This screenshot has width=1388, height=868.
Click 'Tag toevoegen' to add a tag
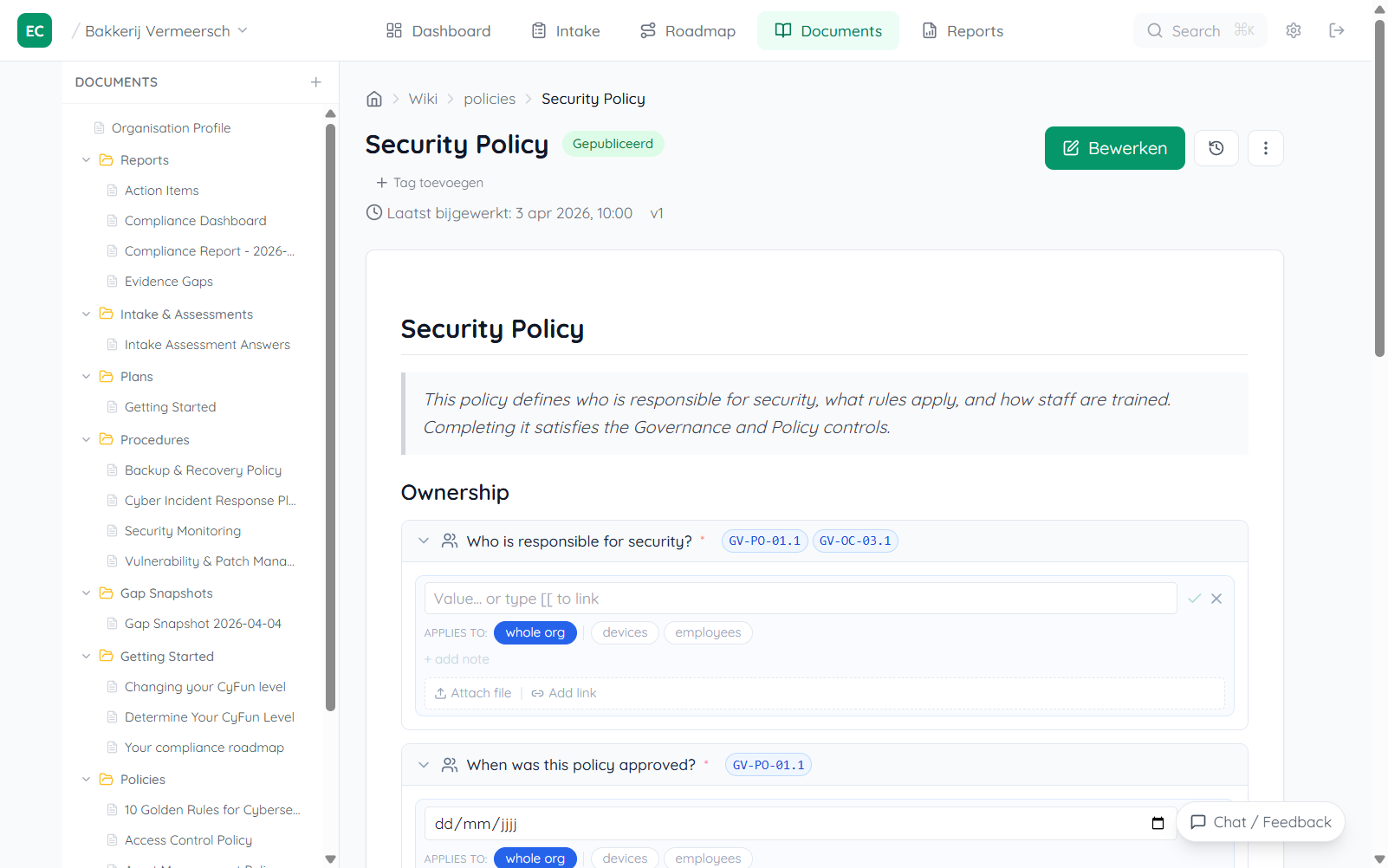click(x=429, y=182)
